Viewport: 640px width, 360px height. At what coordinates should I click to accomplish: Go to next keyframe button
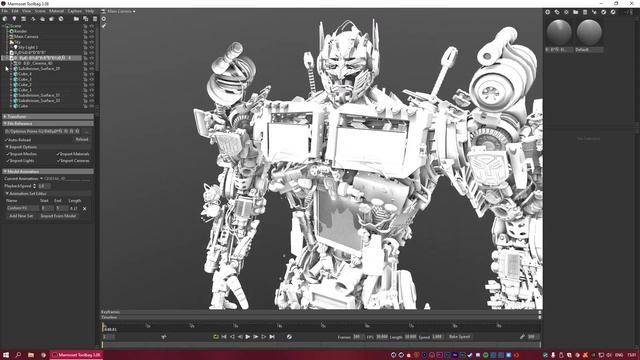tap(264, 337)
